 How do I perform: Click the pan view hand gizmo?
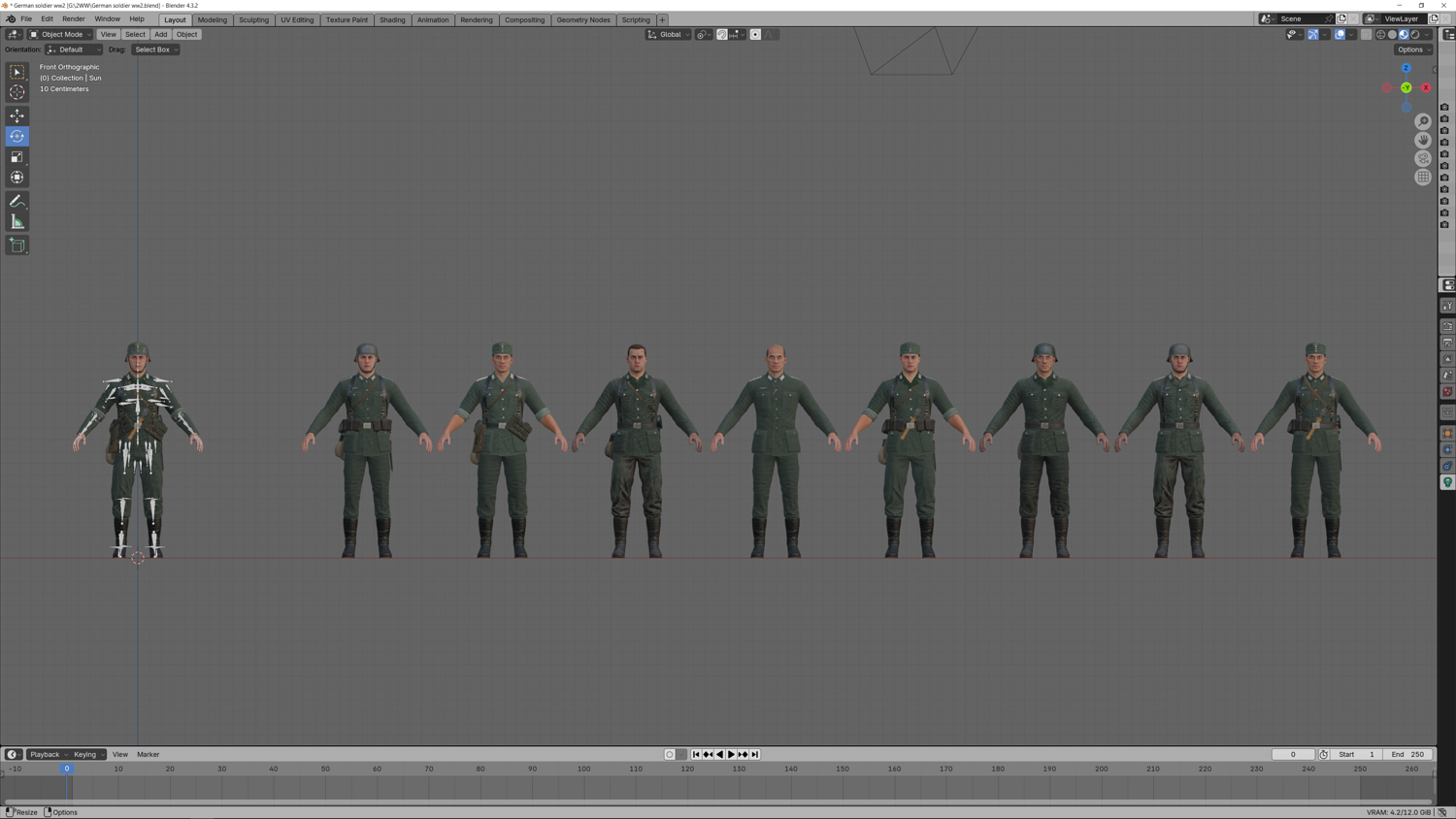click(1423, 140)
